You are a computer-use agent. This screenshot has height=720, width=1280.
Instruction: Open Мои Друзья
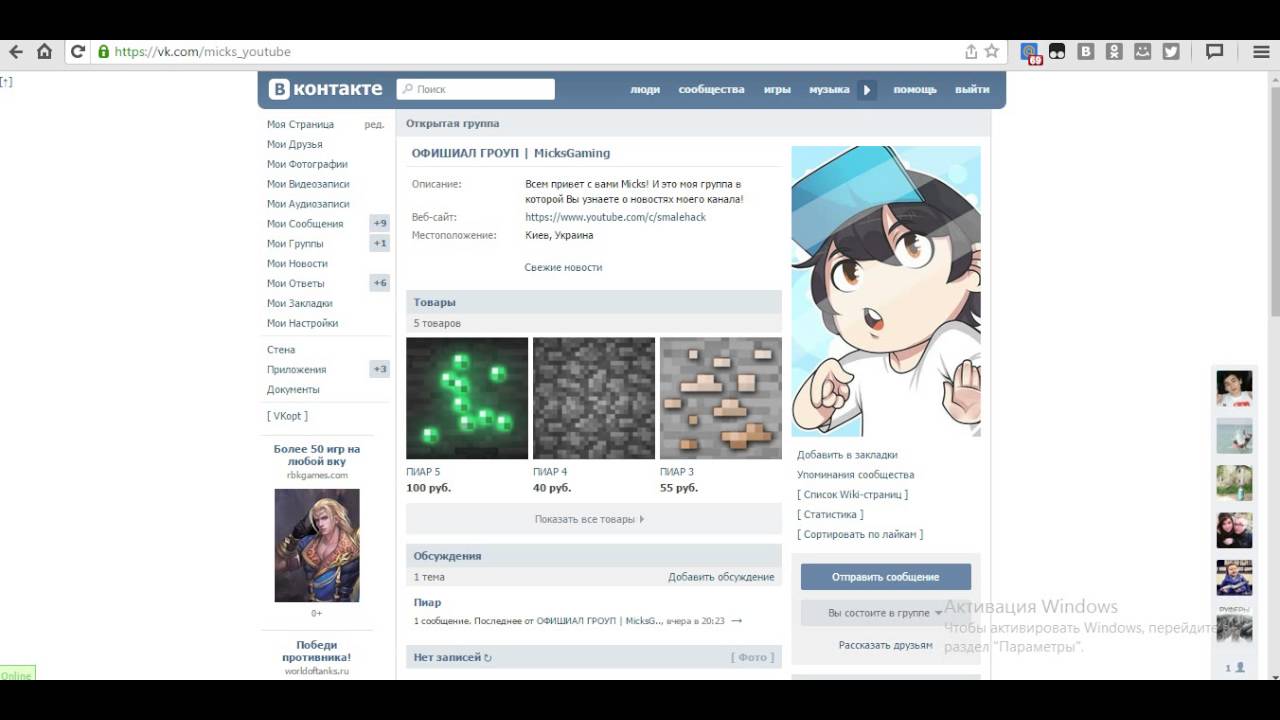point(294,144)
